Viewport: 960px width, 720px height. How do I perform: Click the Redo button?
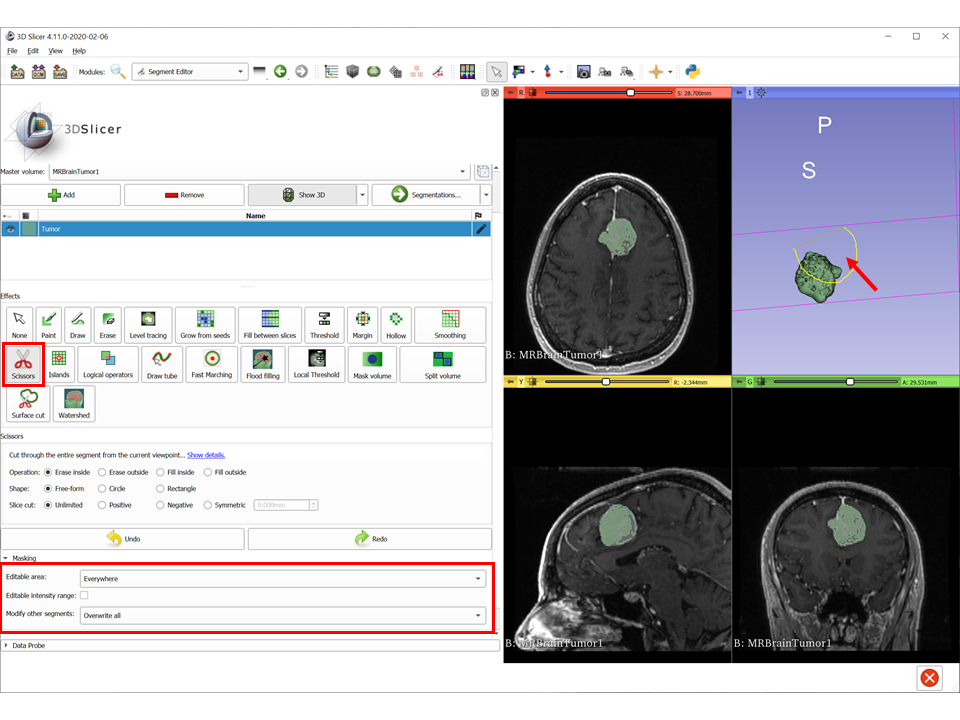click(x=370, y=539)
